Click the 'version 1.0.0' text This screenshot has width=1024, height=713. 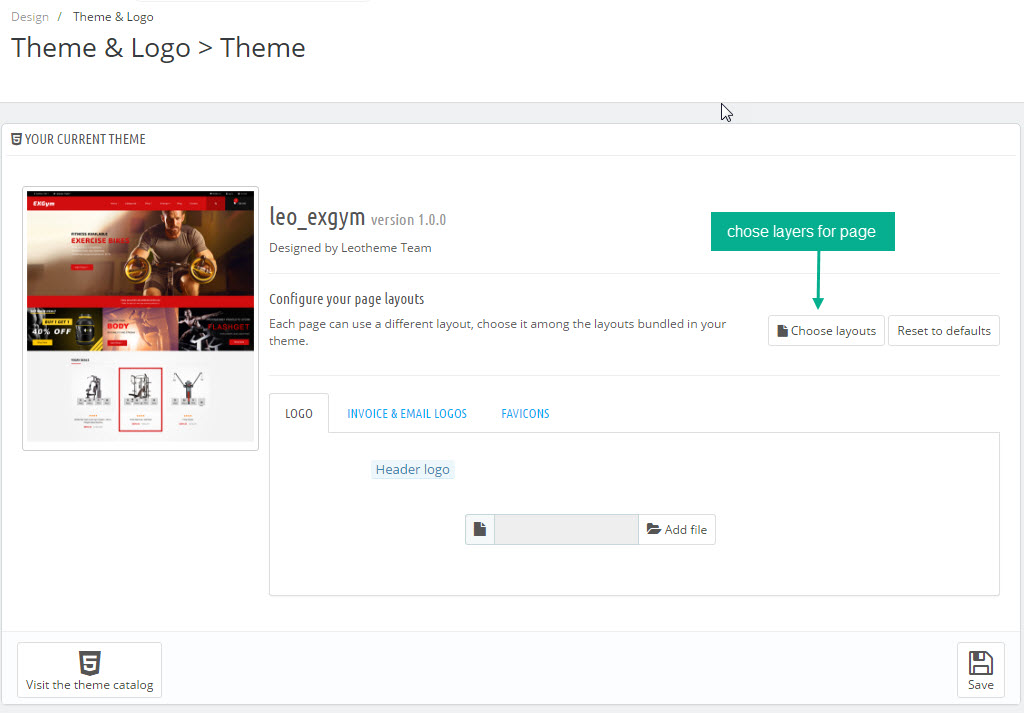pos(408,220)
